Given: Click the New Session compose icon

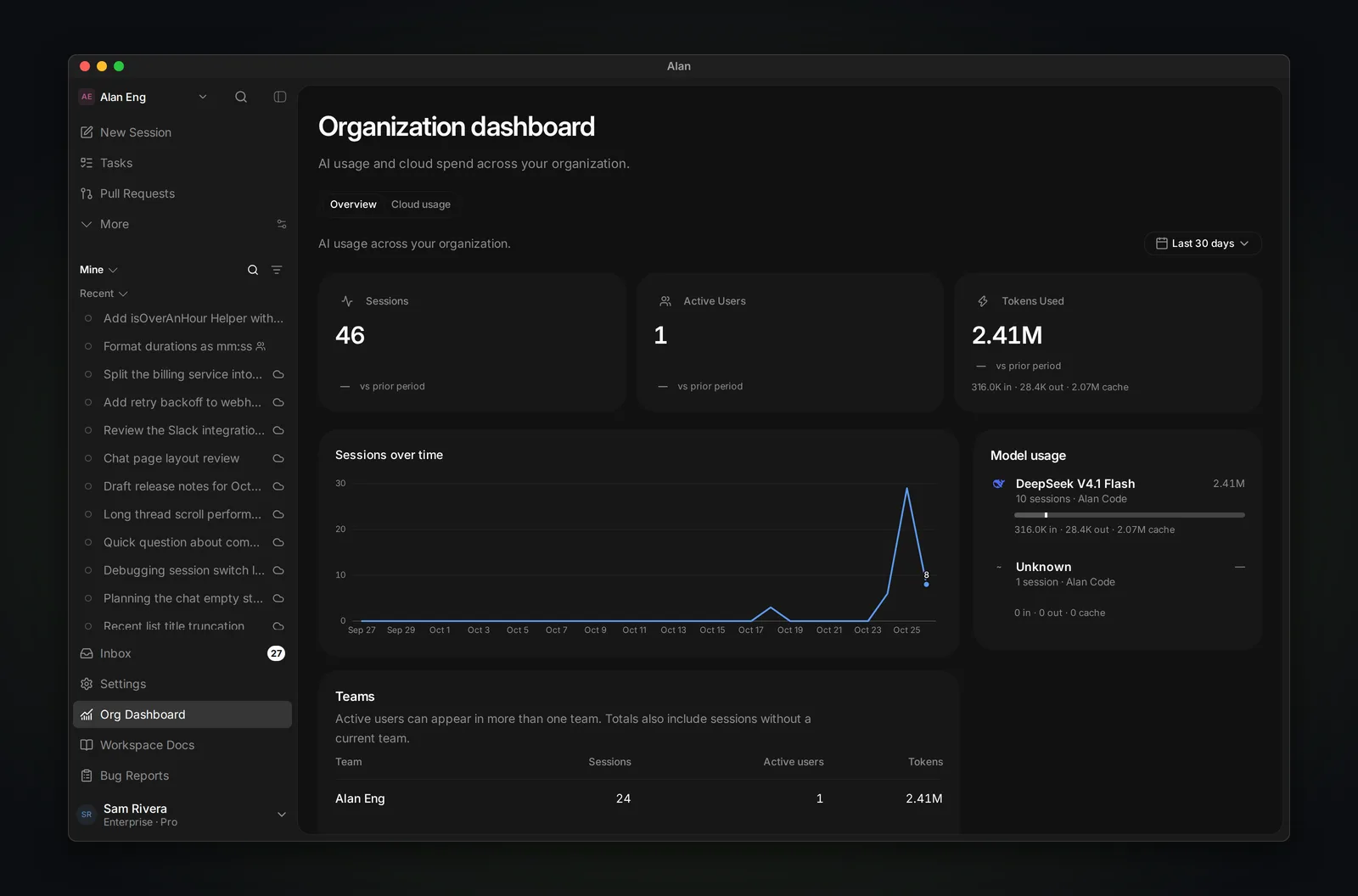Looking at the screenshot, I should [87, 132].
